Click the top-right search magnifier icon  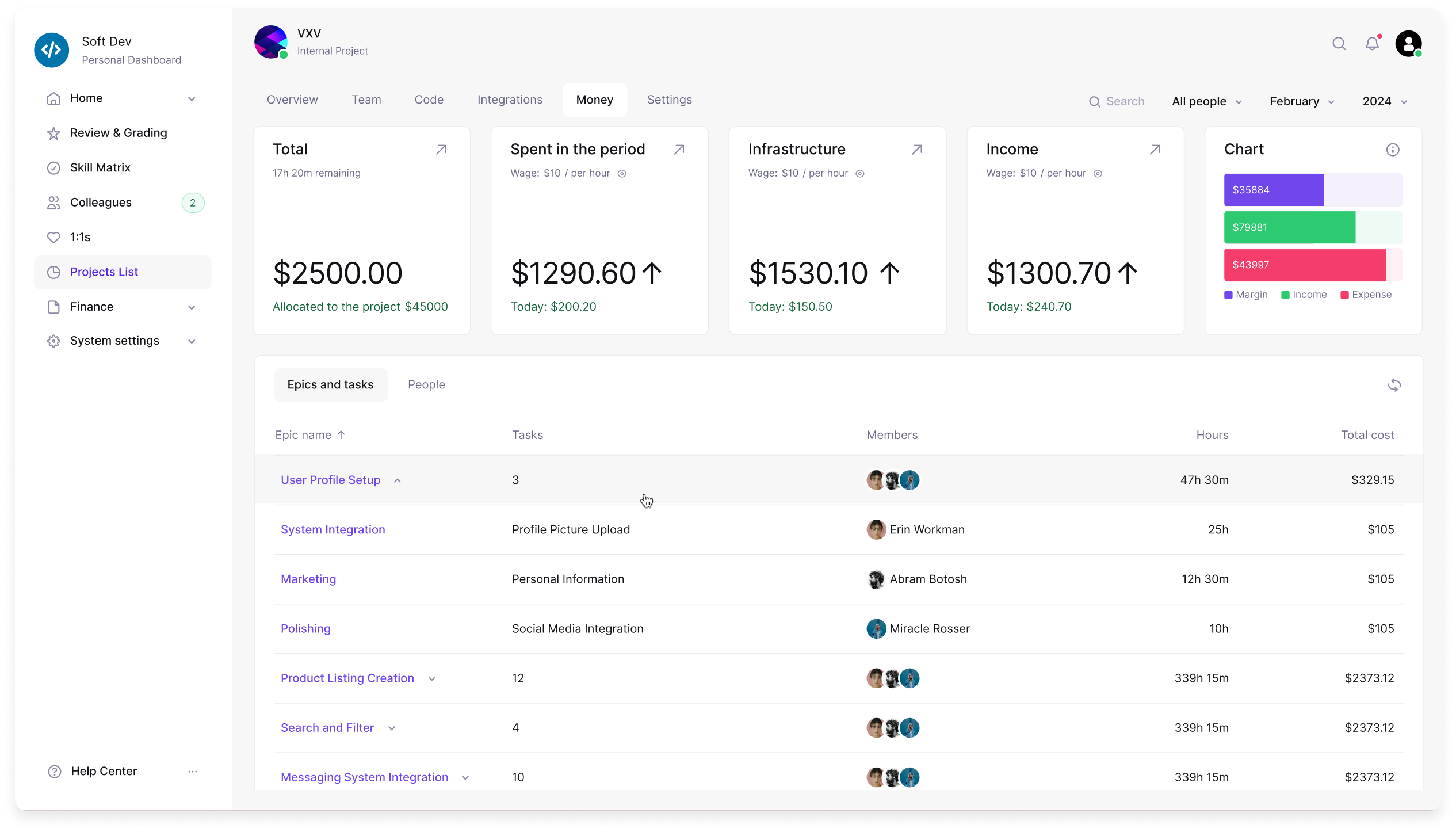(1339, 44)
